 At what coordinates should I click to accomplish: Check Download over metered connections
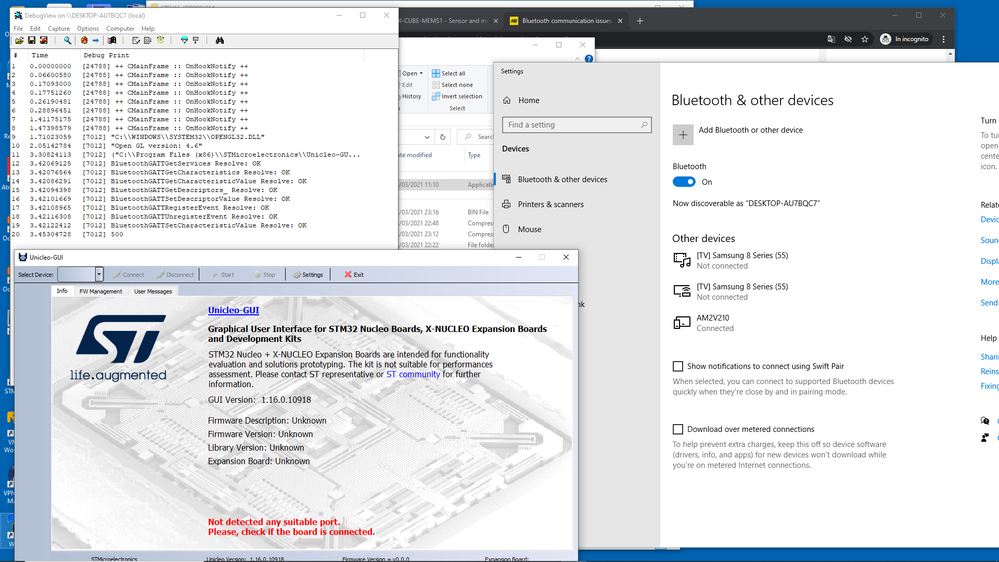click(x=678, y=429)
